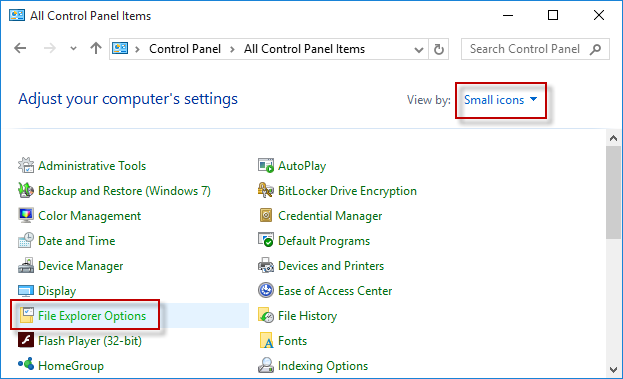Click the Ease of Access Center icon
The height and width of the screenshot is (379, 623).
266,290
